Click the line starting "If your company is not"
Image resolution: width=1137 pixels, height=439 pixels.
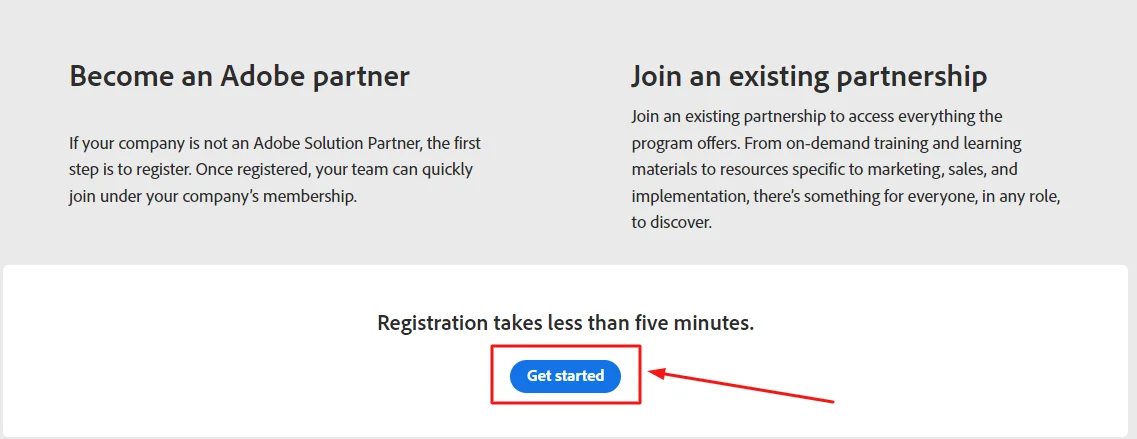pos(274,143)
